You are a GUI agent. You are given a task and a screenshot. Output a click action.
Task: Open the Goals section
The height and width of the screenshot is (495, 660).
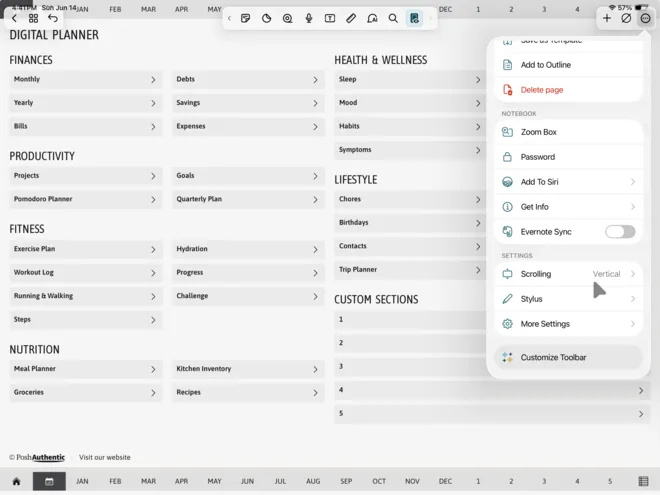pyautogui.click(x=248, y=176)
